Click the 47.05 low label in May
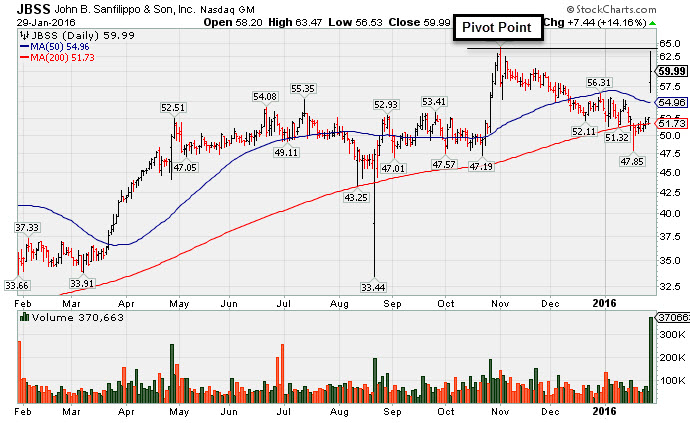Image resolution: width=690 pixels, height=423 pixels. [x=185, y=167]
